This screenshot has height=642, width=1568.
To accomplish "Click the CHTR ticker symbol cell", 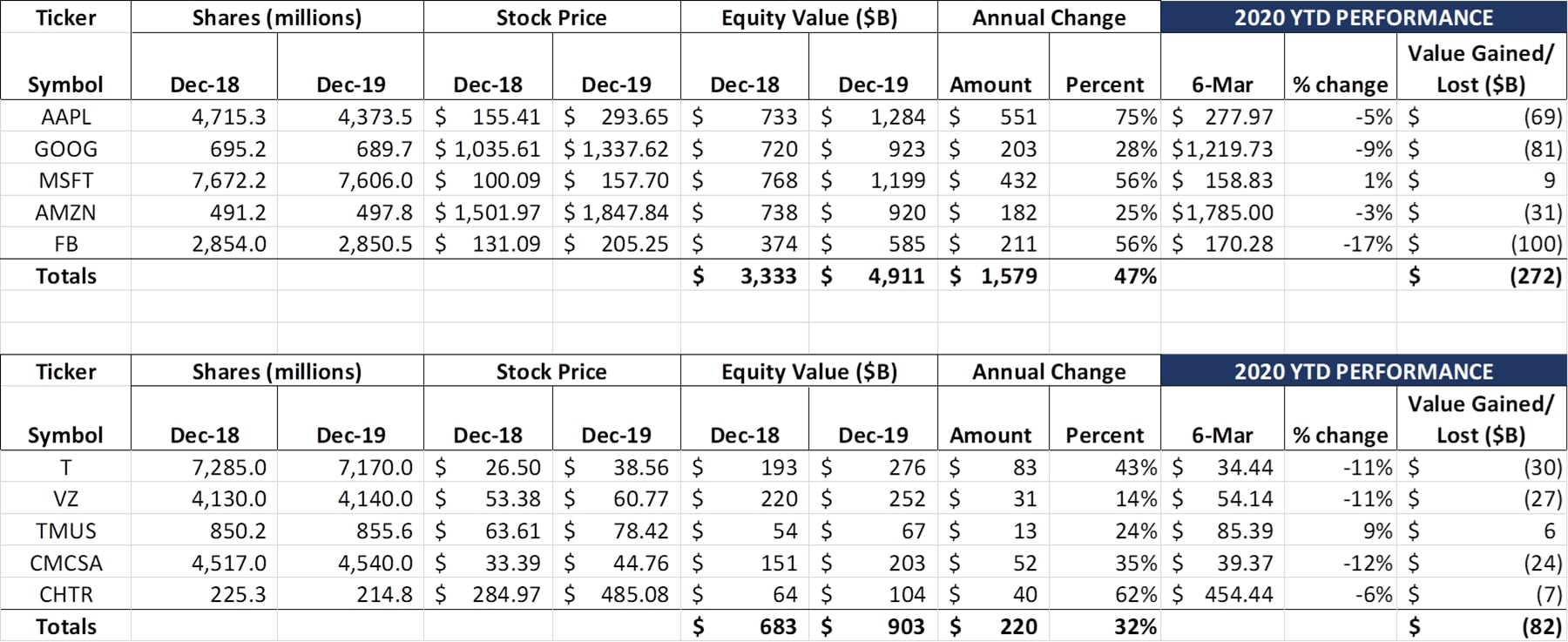I will pyautogui.click(x=66, y=594).
